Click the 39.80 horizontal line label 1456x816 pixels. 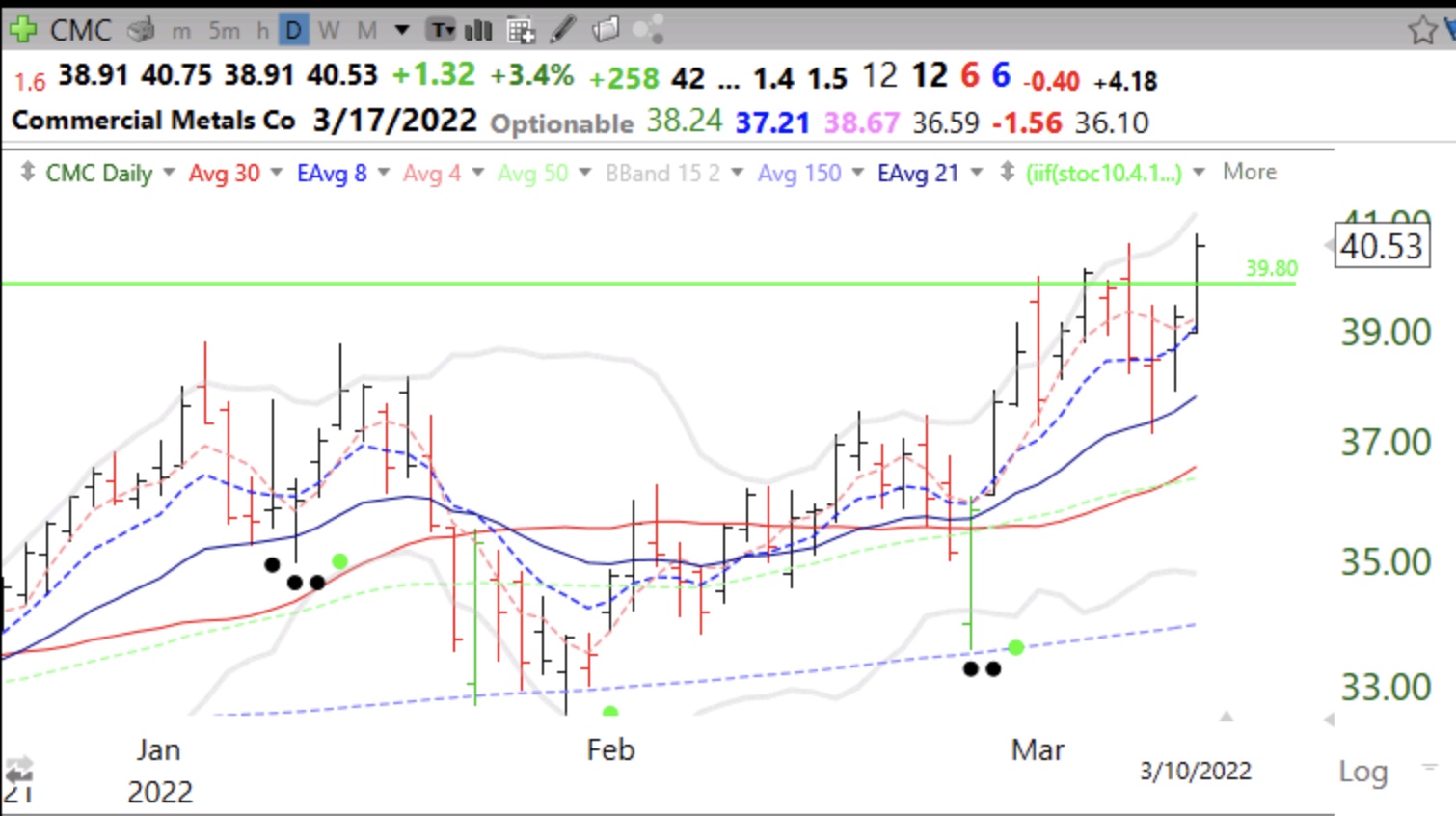coord(1272,268)
